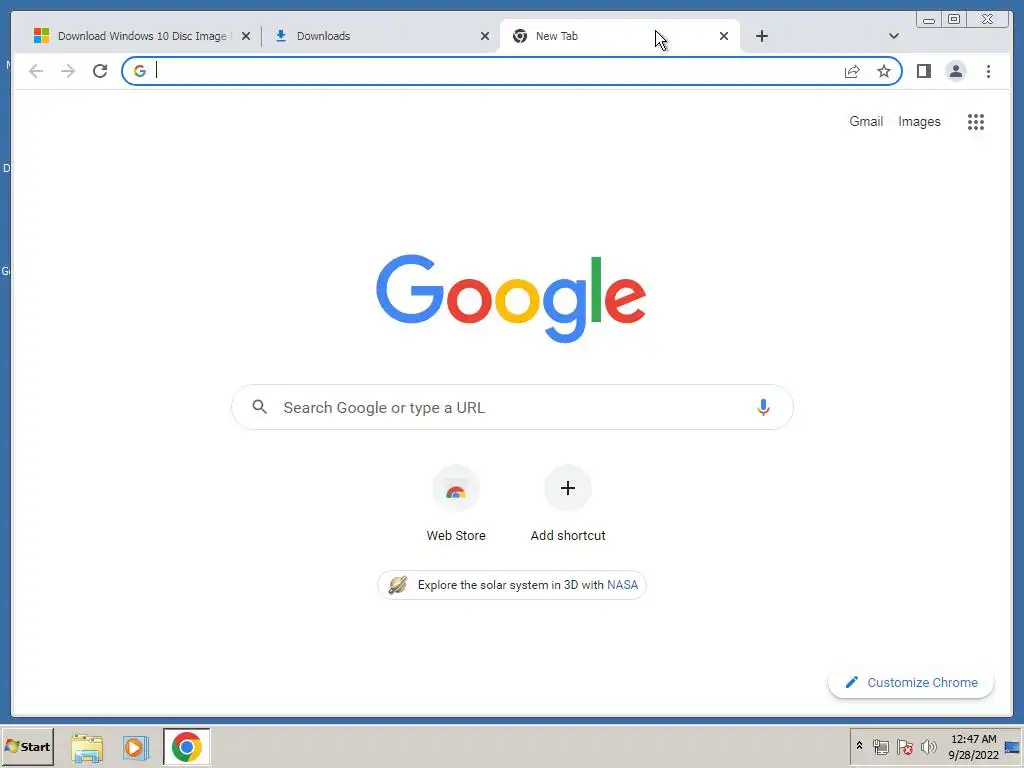The width and height of the screenshot is (1024, 768).
Task: Click the planet icon in NASA promo
Action: coord(398,584)
